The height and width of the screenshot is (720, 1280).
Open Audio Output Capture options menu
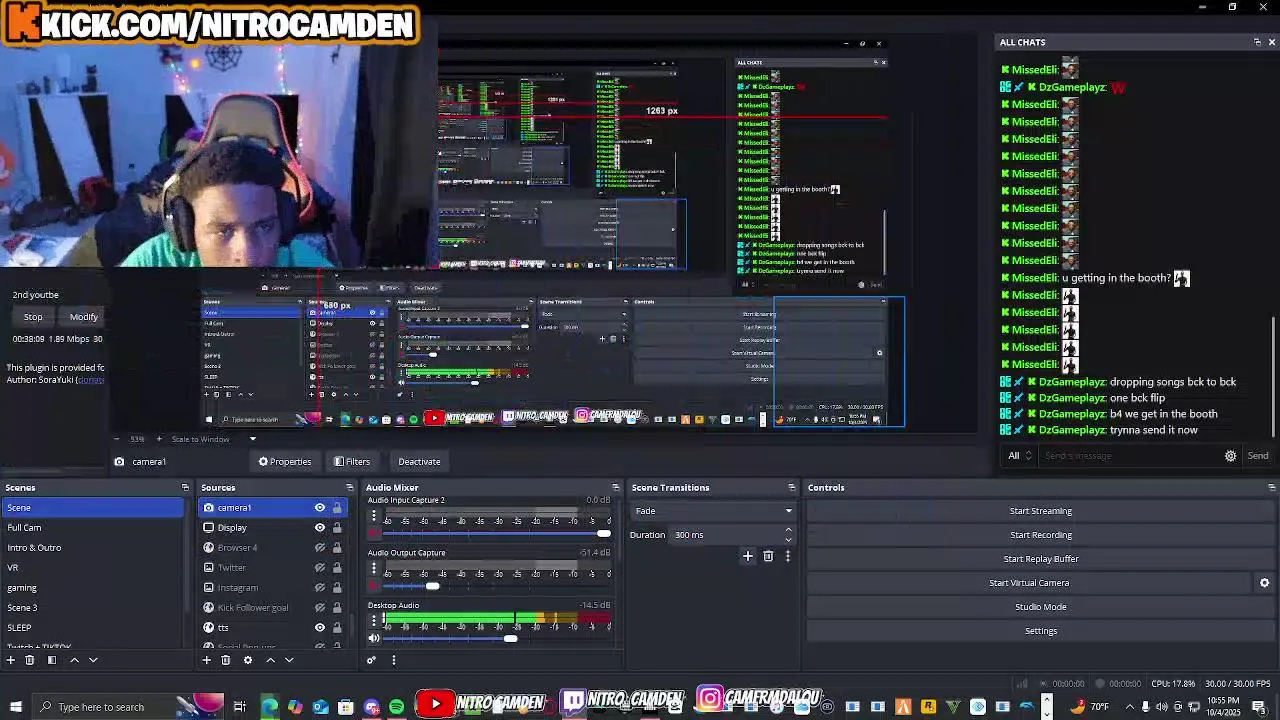tap(374, 569)
